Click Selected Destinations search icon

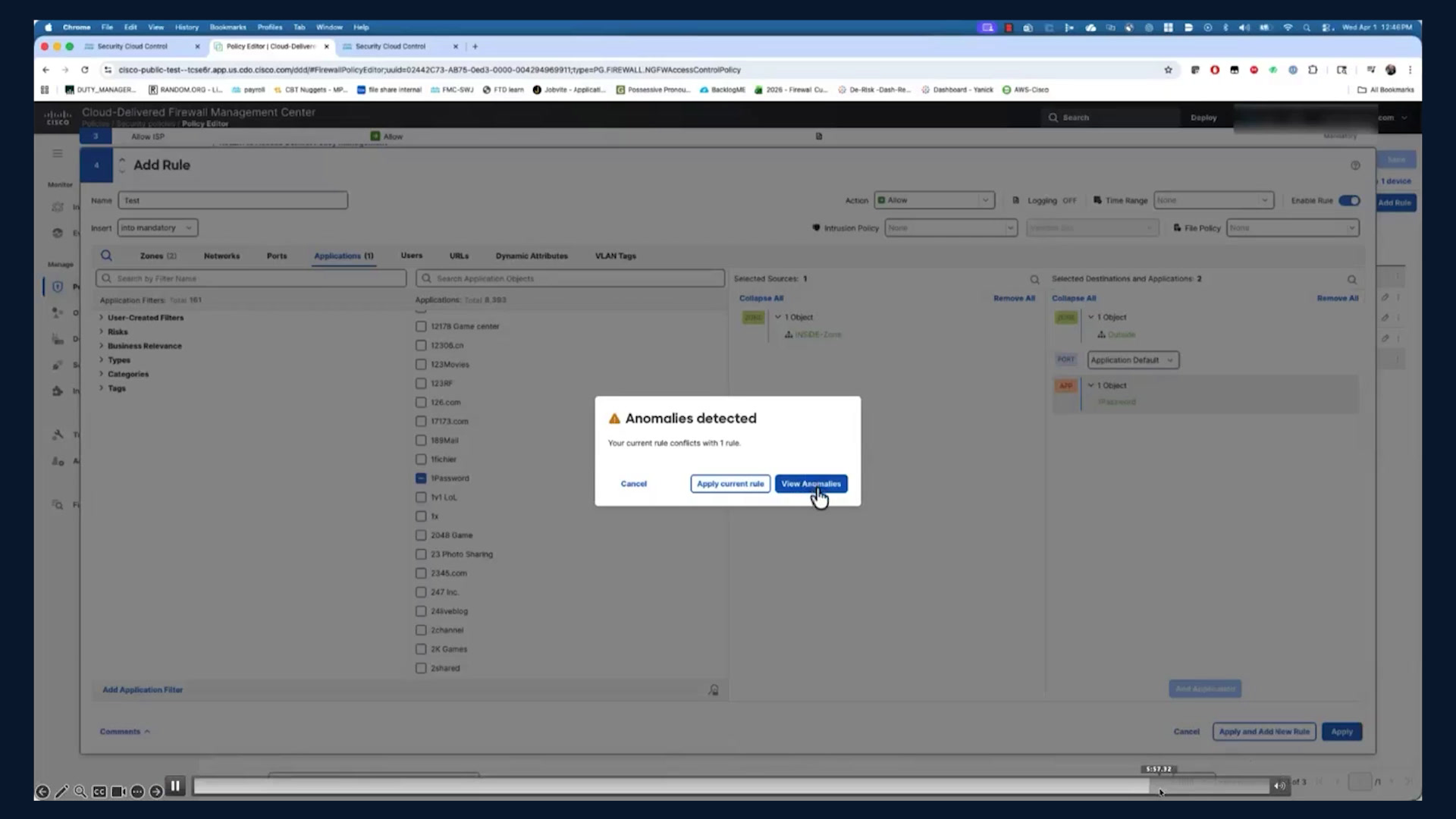1351,280
